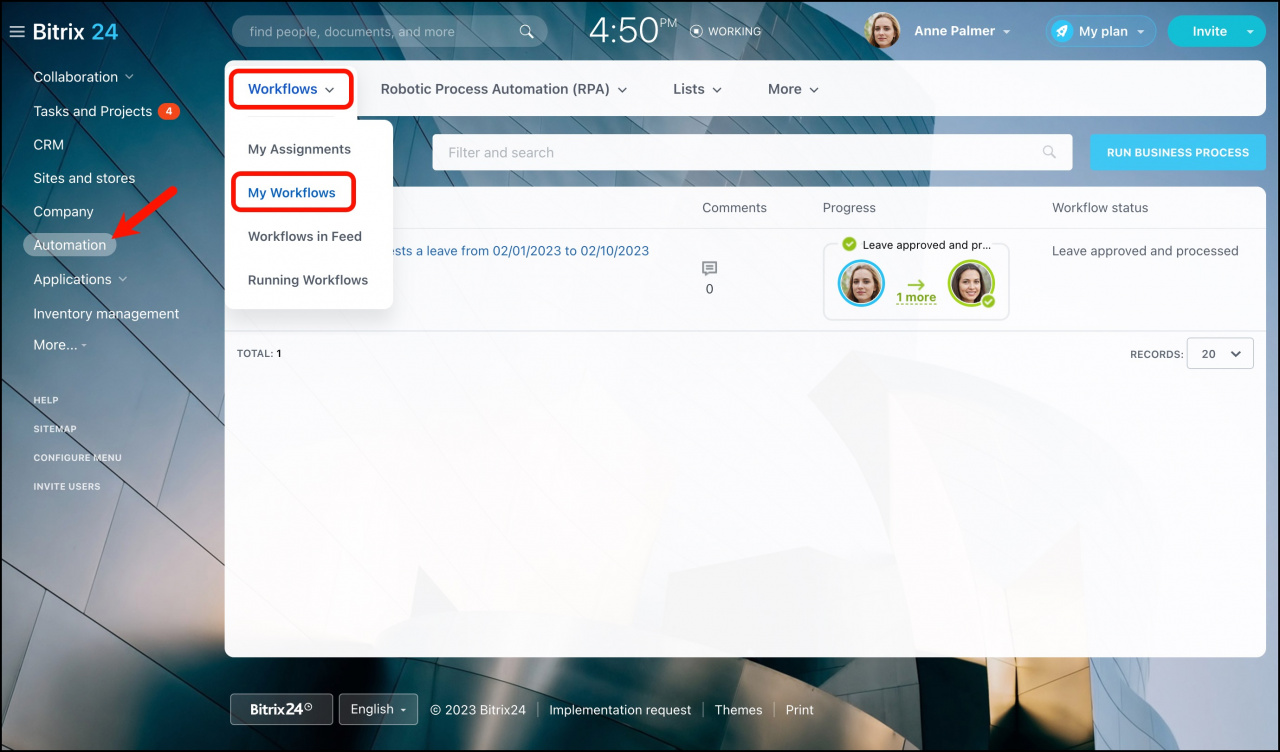Click the SITEMAP link in sidebar

click(x=55, y=429)
